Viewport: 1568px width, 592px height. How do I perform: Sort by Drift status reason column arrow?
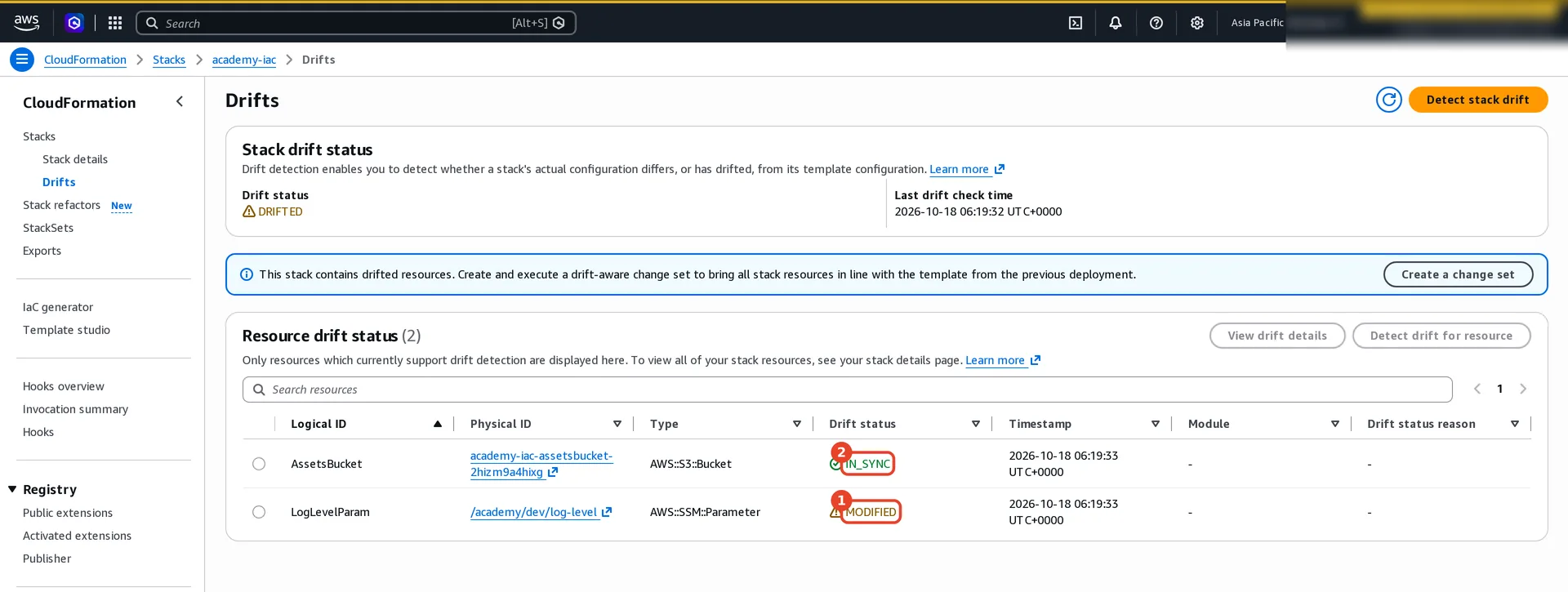click(1515, 424)
